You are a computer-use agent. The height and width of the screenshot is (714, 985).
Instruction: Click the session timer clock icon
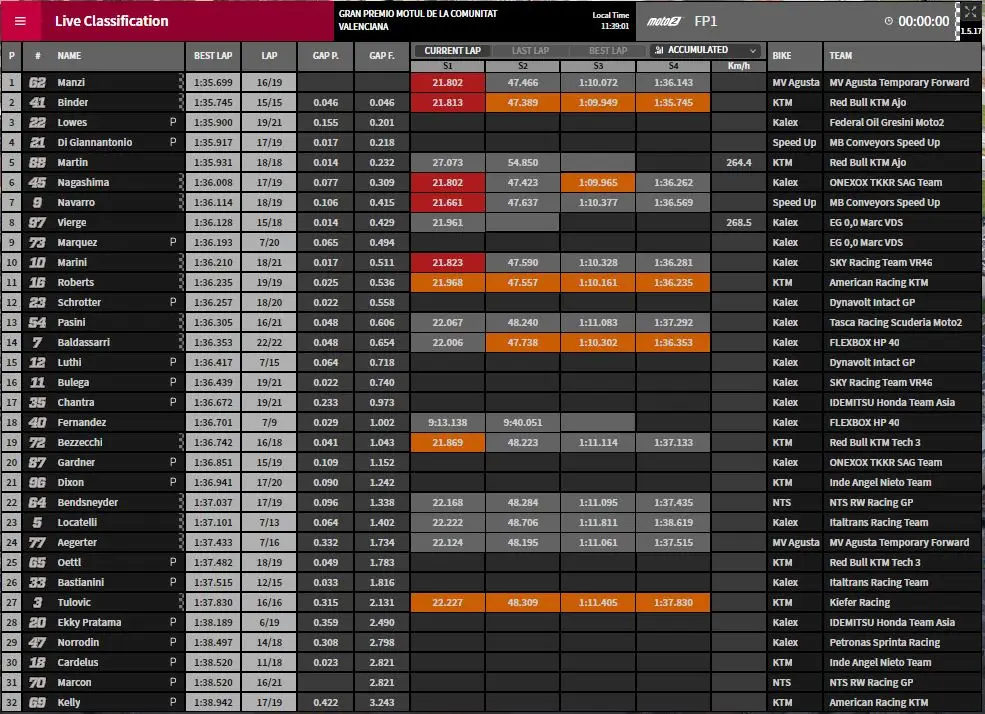[888, 21]
